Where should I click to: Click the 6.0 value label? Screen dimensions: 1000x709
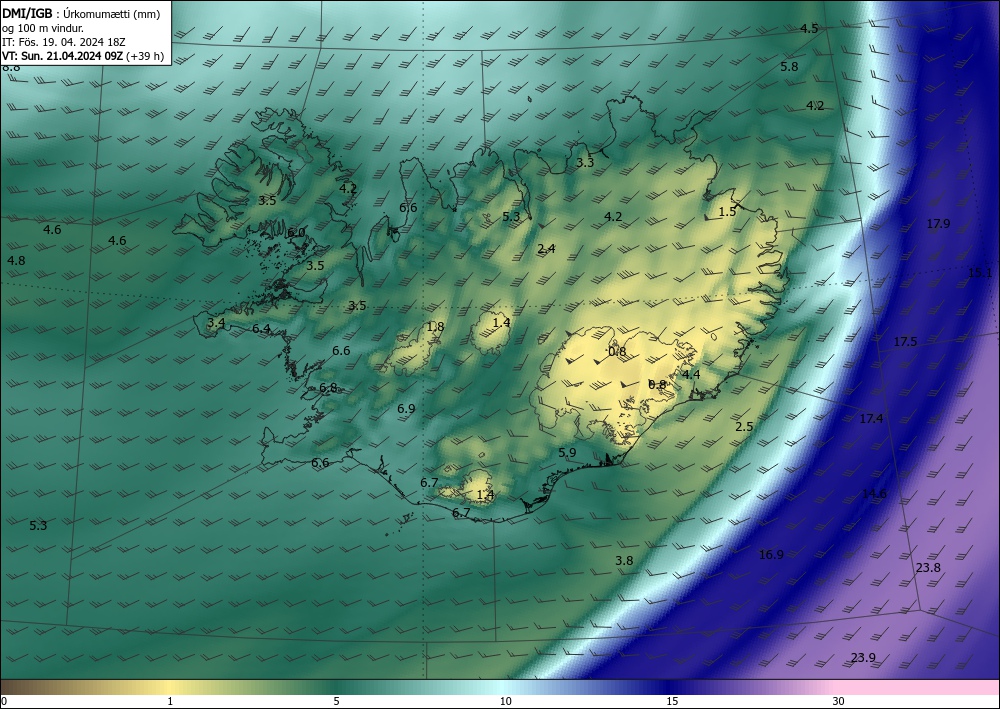(296, 233)
